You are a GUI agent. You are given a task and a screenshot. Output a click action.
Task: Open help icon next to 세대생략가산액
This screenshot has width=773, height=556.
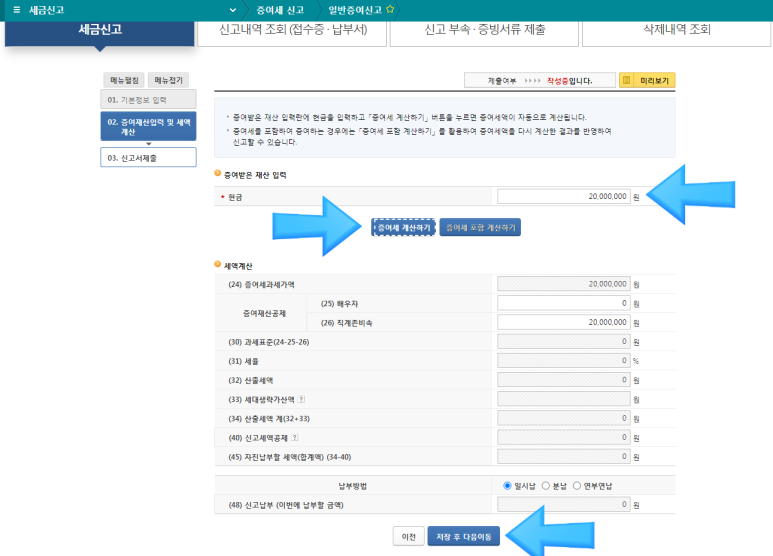pos(301,399)
